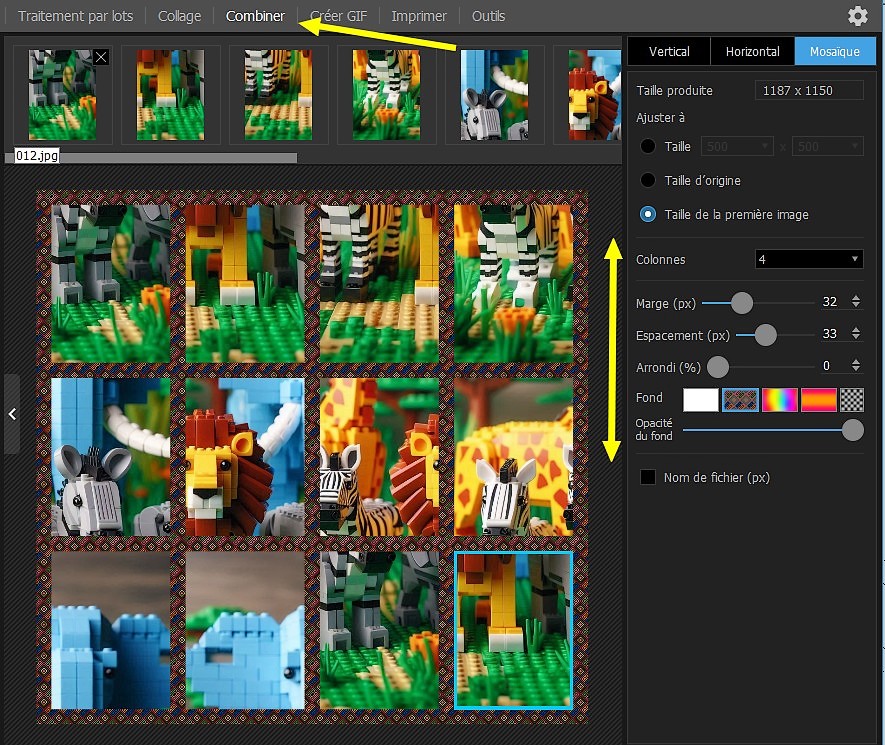
Task: Select the Taille radio option
Action: (x=648, y=146)
